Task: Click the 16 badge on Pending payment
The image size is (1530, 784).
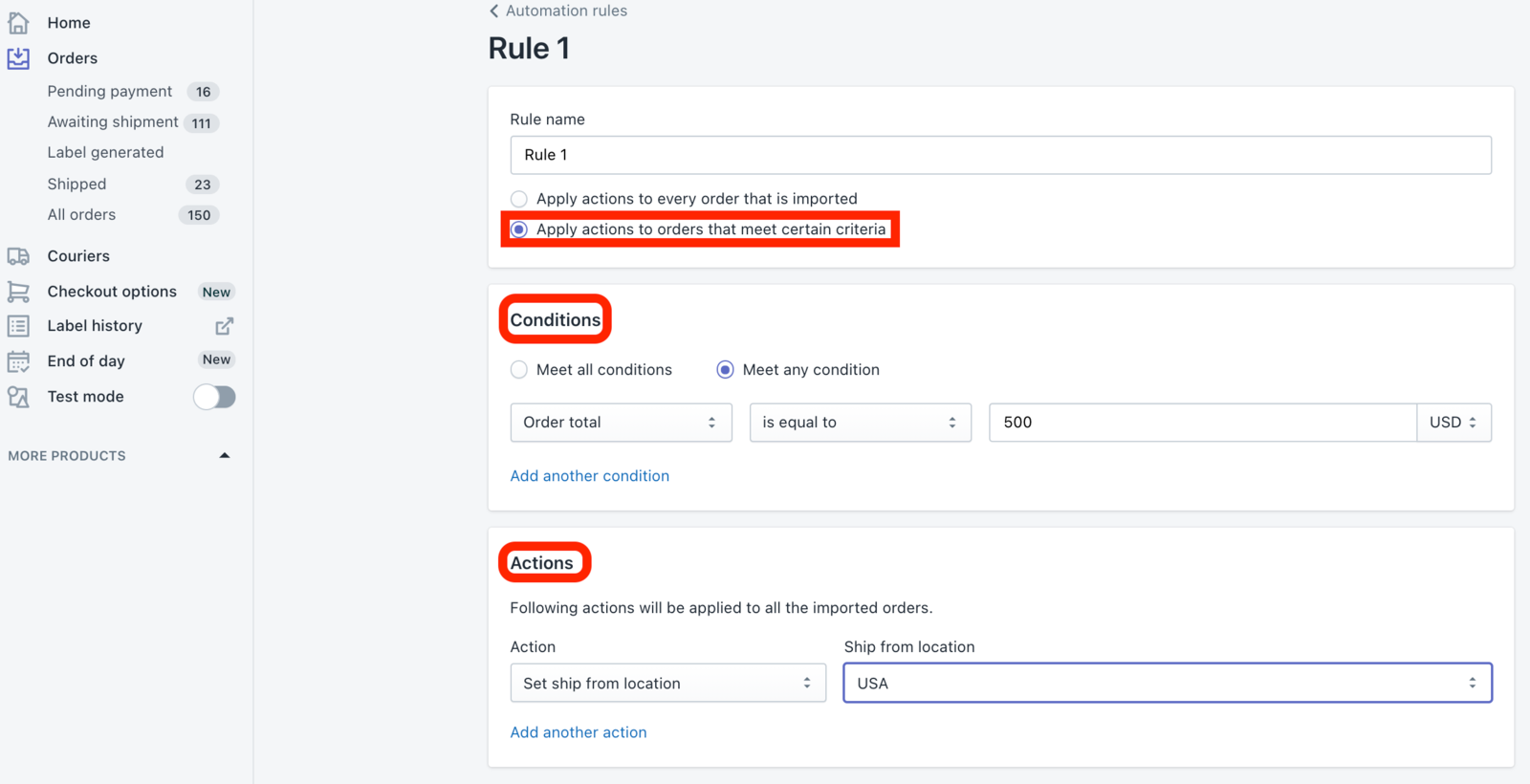Action: point(203,92)
